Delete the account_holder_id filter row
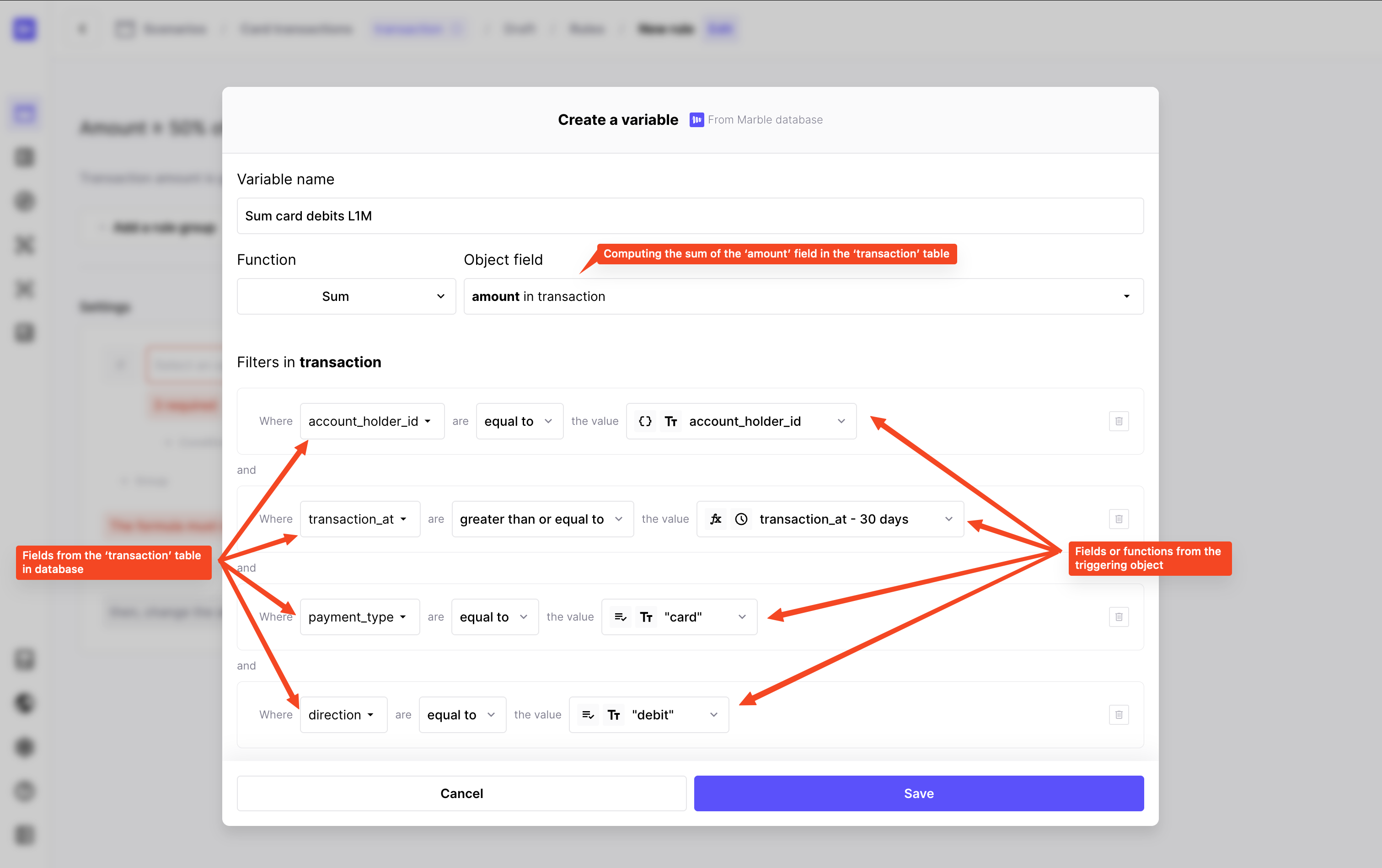1382x868 pixels. click(x=1118, y=421)
